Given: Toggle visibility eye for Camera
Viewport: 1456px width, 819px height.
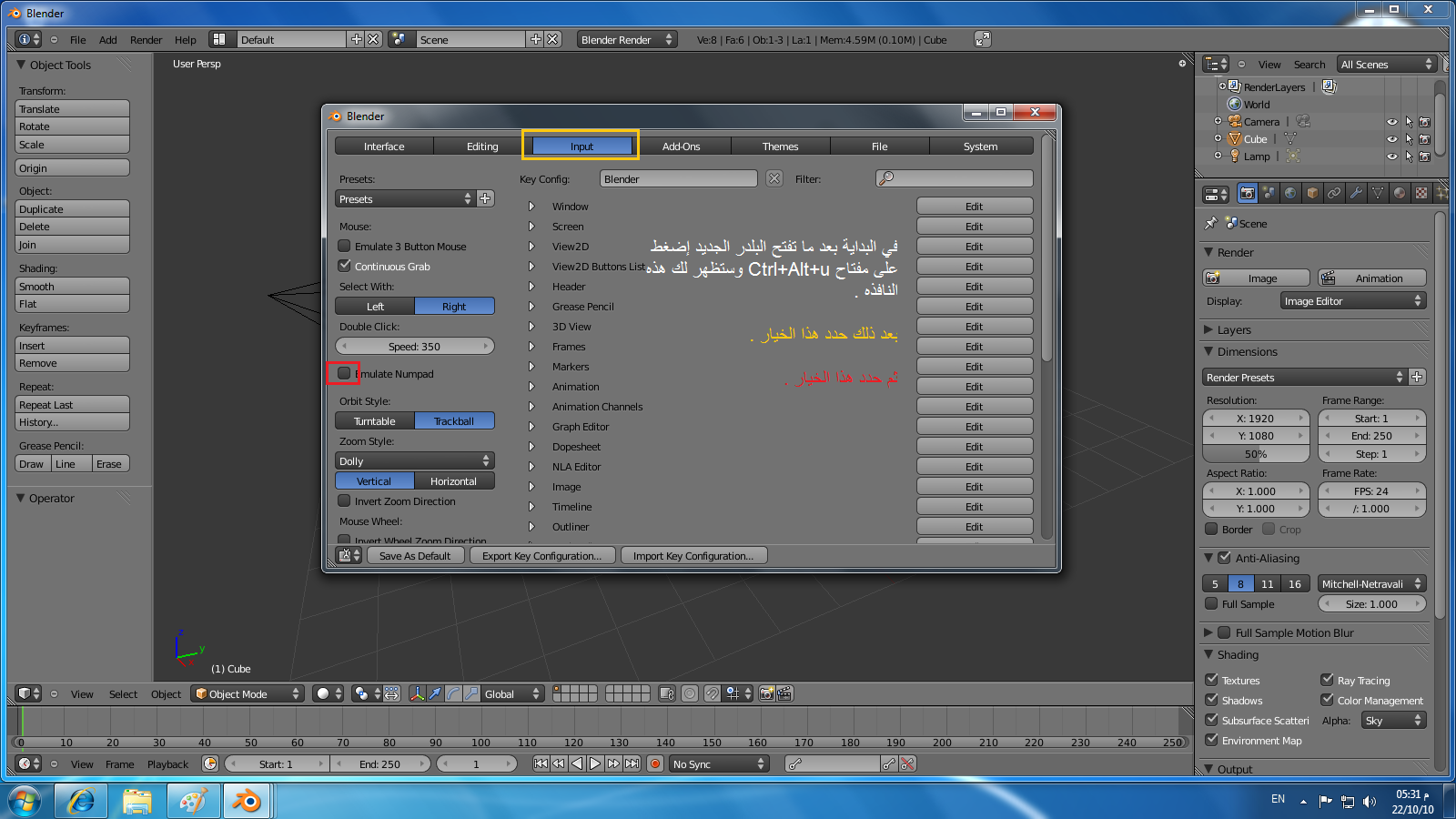Looking at the screenshot, I should coord(1391,122).
